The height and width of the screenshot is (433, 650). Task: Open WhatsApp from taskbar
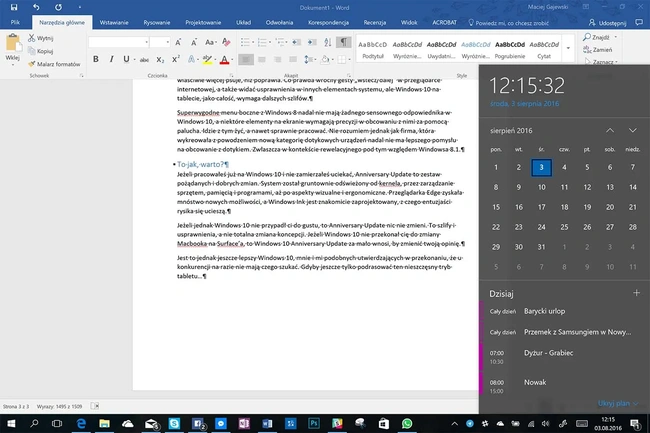[407, 423]
